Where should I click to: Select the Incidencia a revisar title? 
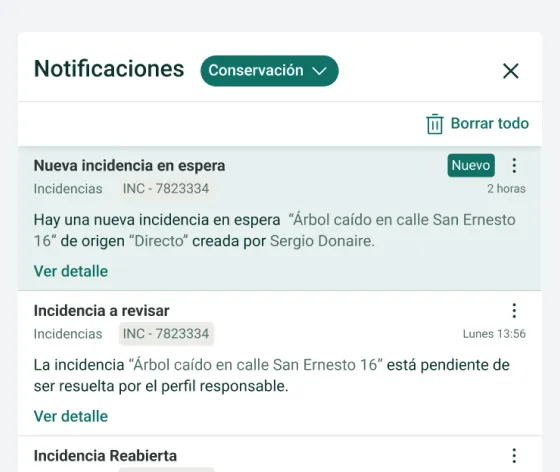(x=101, y=311)
